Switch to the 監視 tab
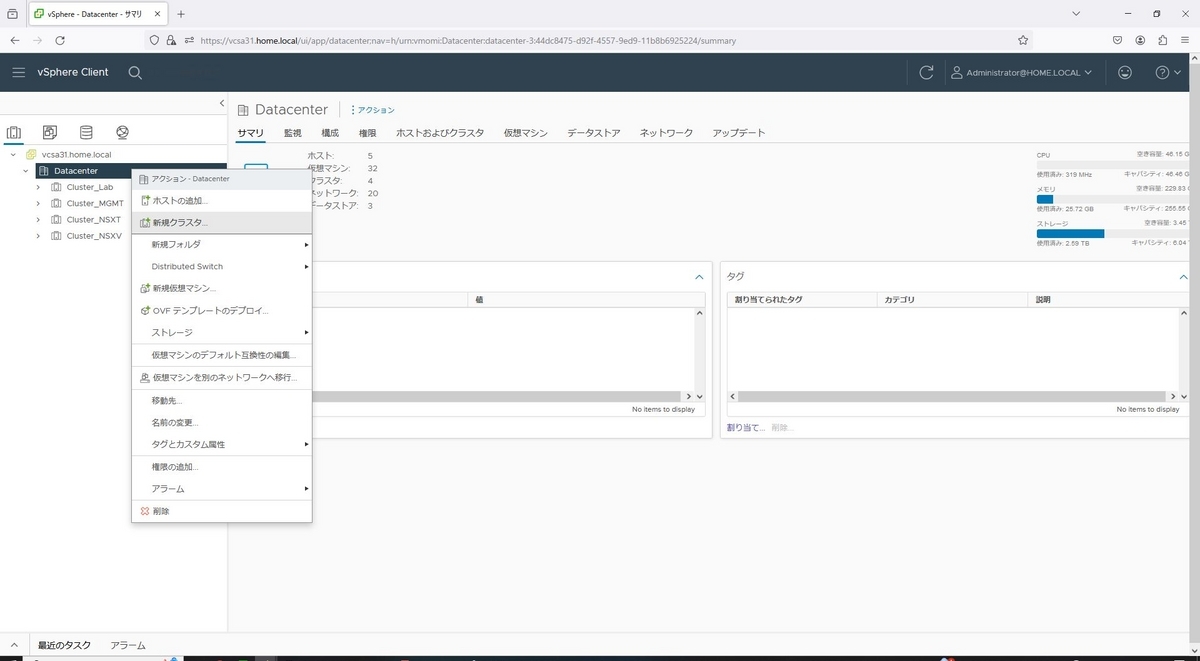Image resolution: width=1200 pixels, height=661 pixels. click(x=292, y=133)
